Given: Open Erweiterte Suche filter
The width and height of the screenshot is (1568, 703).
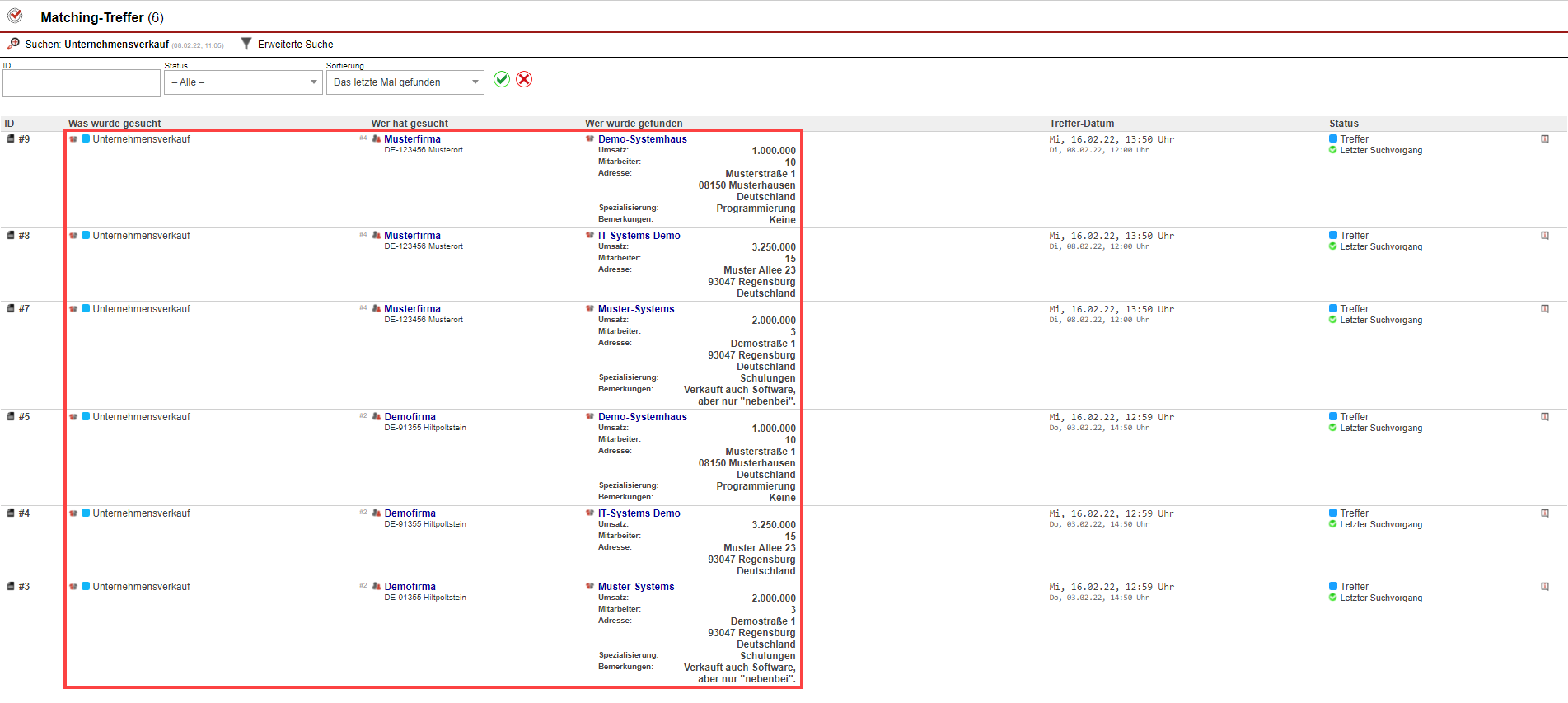Looking at the screenshot, I should [287, 44].
